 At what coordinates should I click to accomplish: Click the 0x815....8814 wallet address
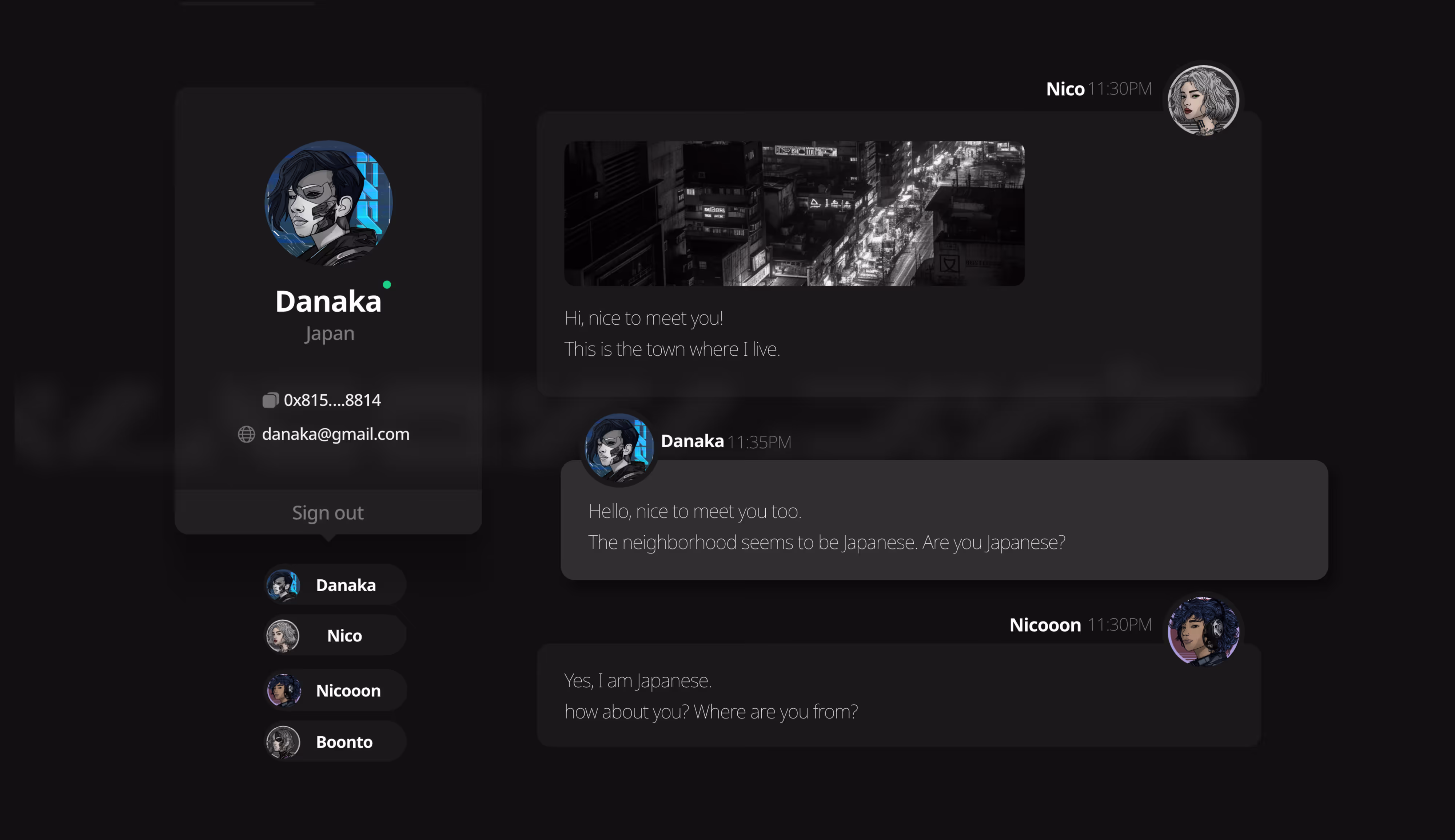[332, 400]
